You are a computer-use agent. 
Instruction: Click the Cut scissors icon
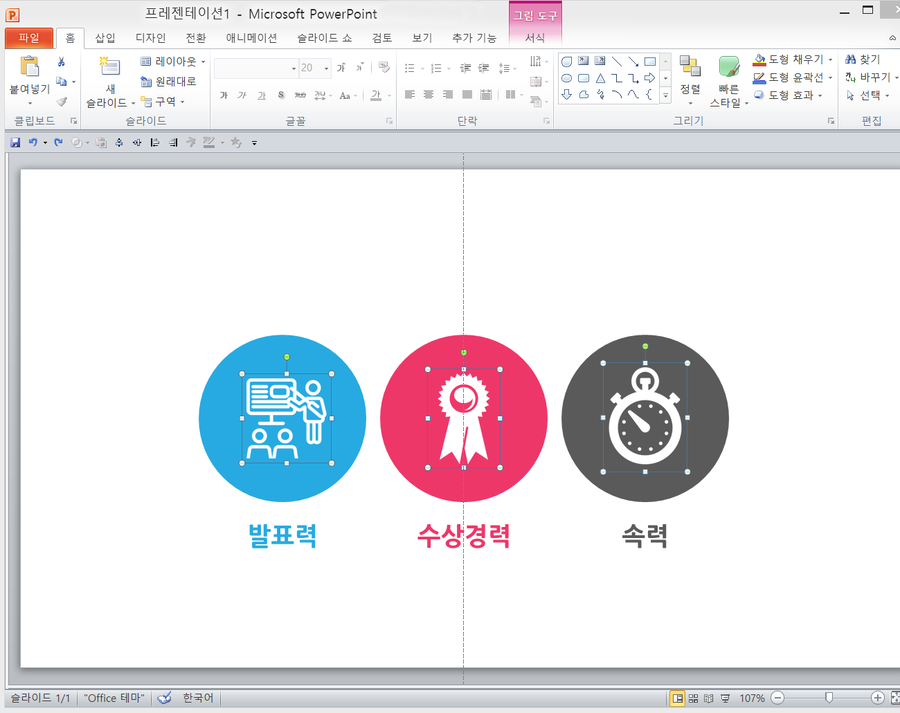tap(61, 62)
